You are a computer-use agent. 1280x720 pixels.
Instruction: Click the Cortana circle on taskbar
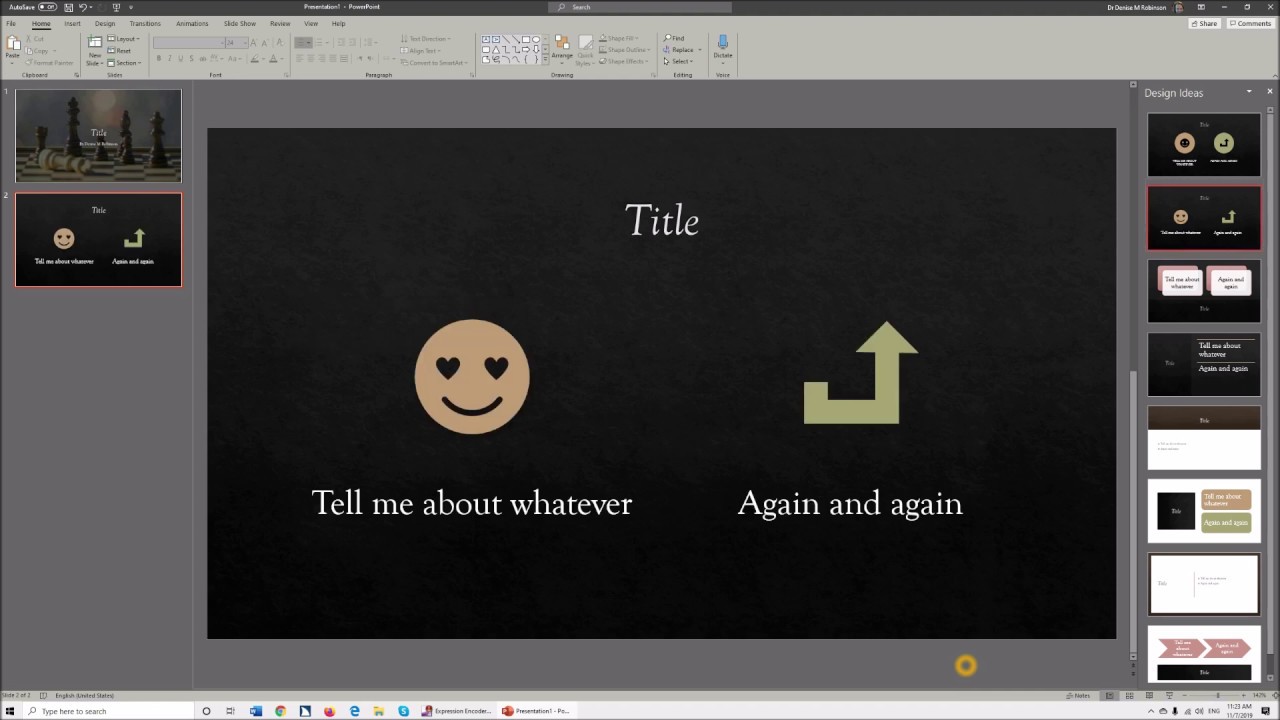pos(206,711)
